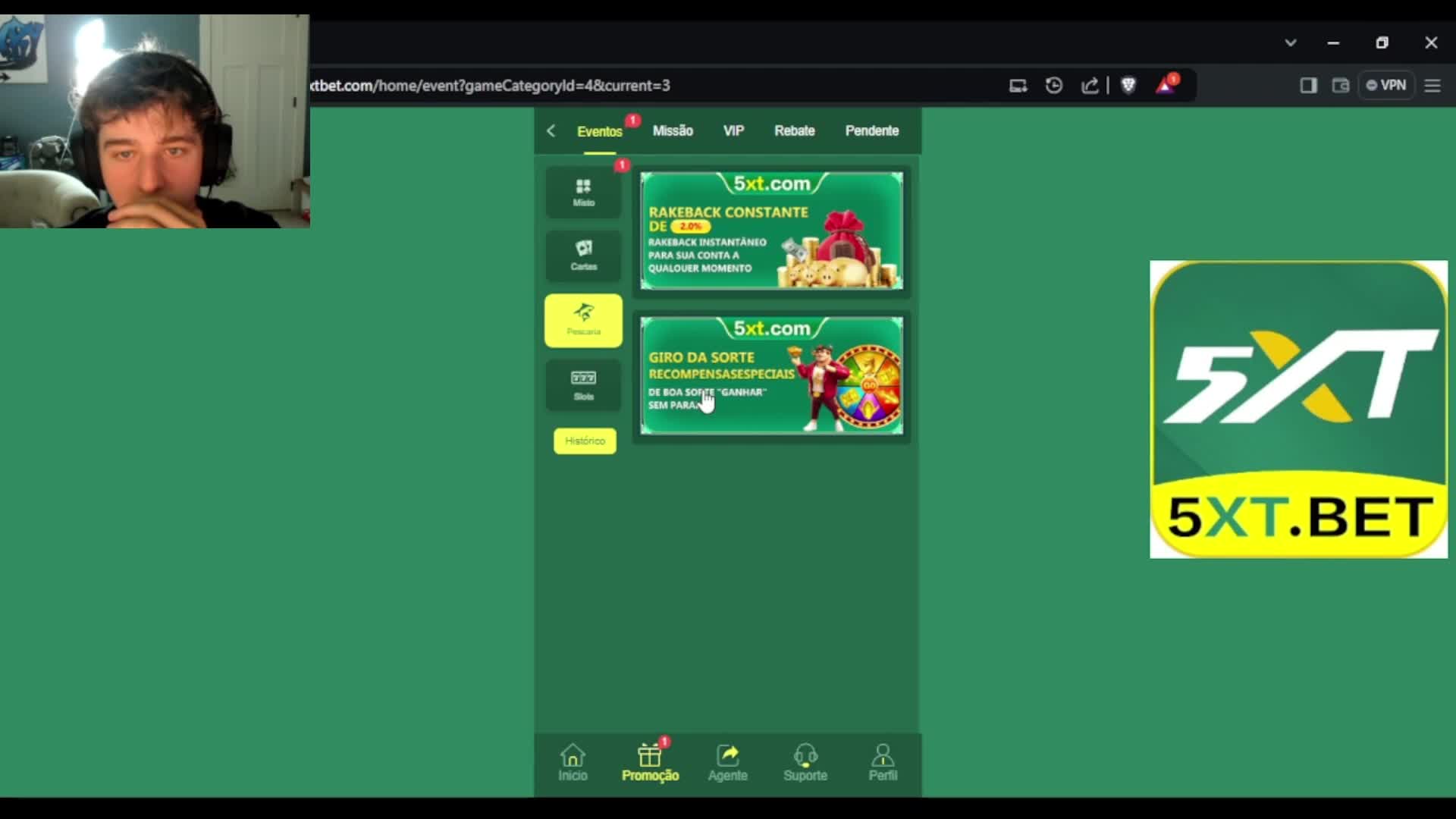Viewport: 1456px width, 819px height.
Task: Switch to the Pendente tab
Action: 872,130
